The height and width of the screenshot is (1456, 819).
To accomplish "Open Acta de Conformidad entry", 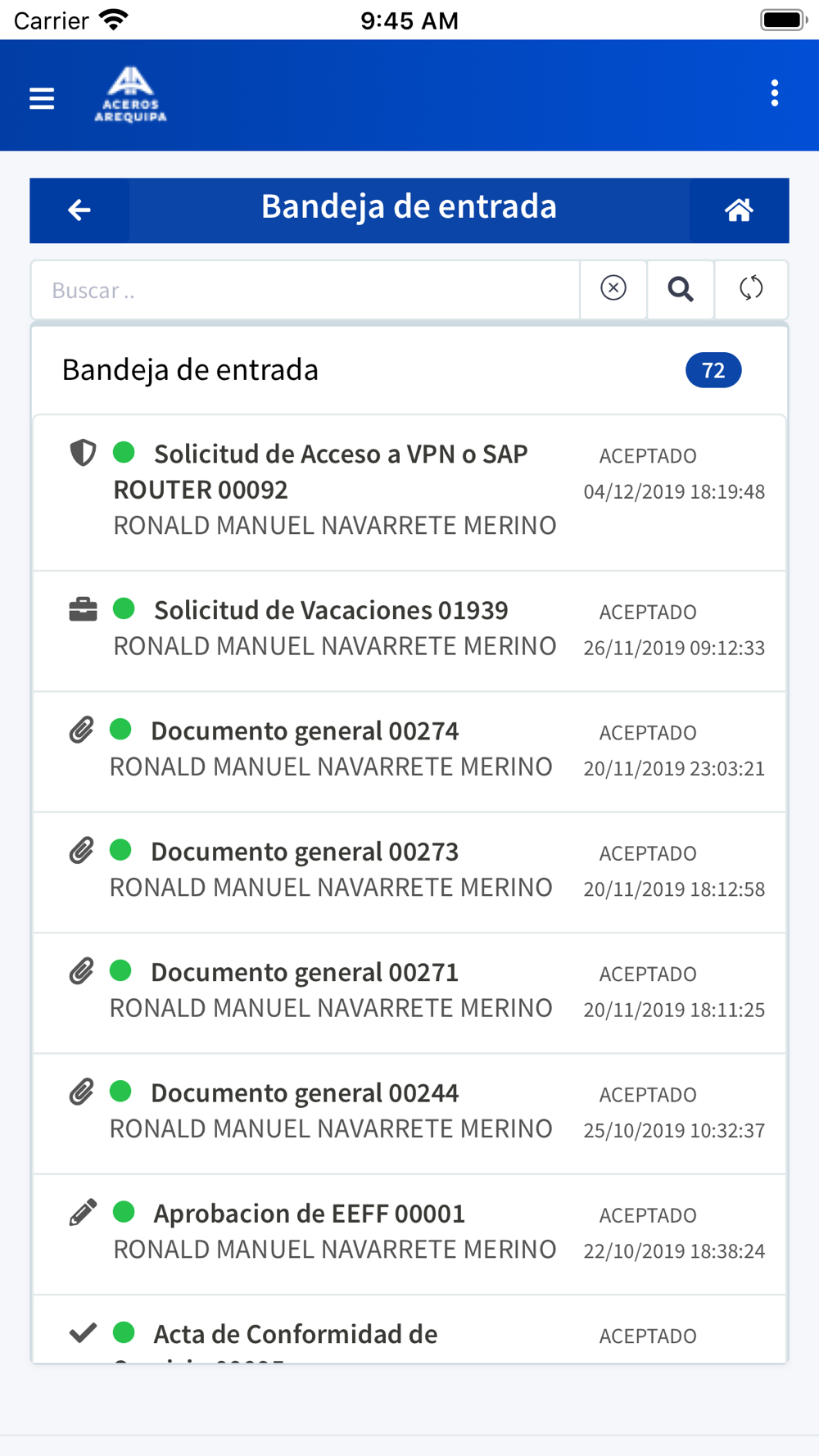I will click(409, 1330).
